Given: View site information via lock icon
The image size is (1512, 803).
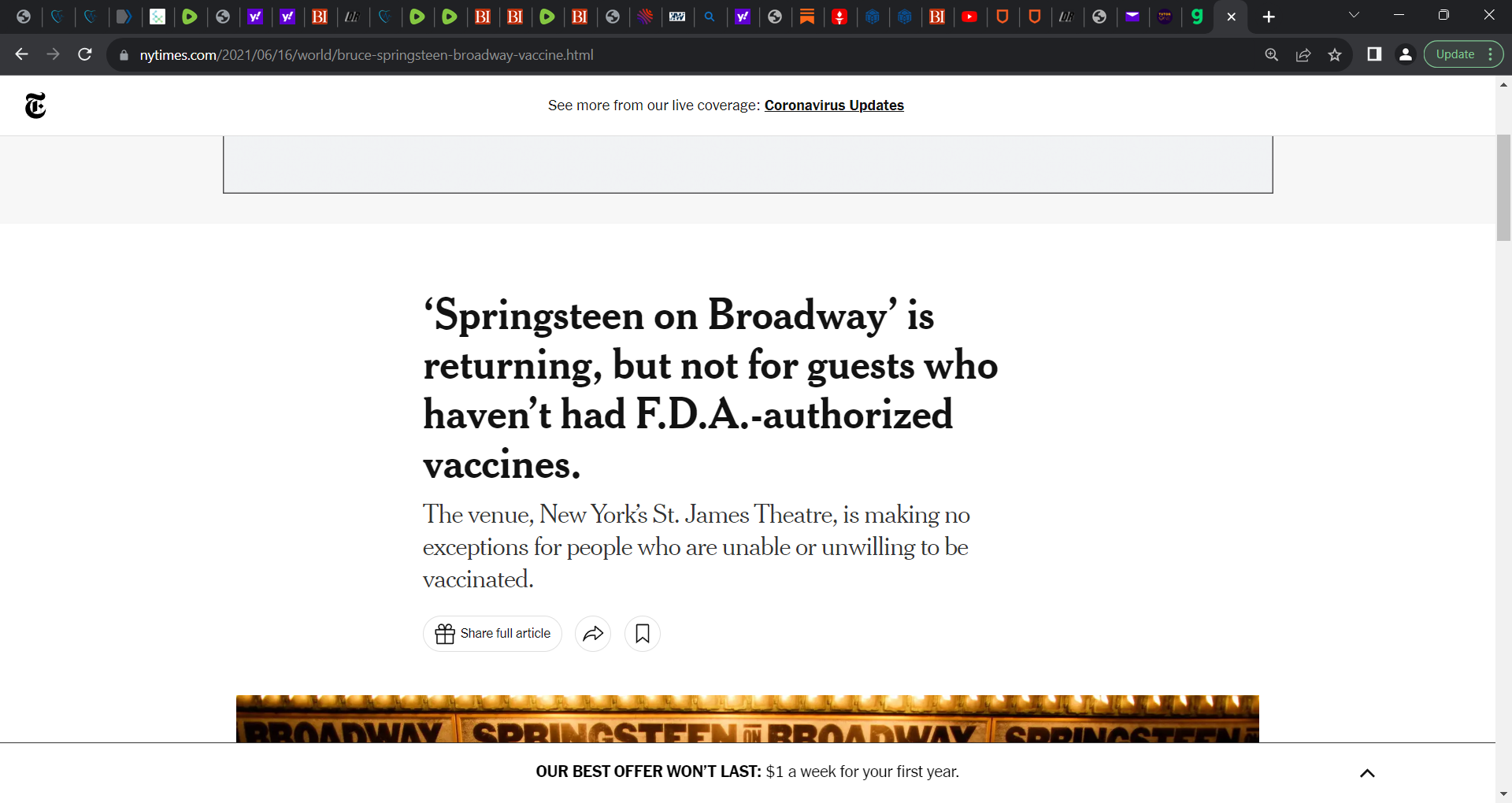Looking at the screenshot, I should [124, 55].
